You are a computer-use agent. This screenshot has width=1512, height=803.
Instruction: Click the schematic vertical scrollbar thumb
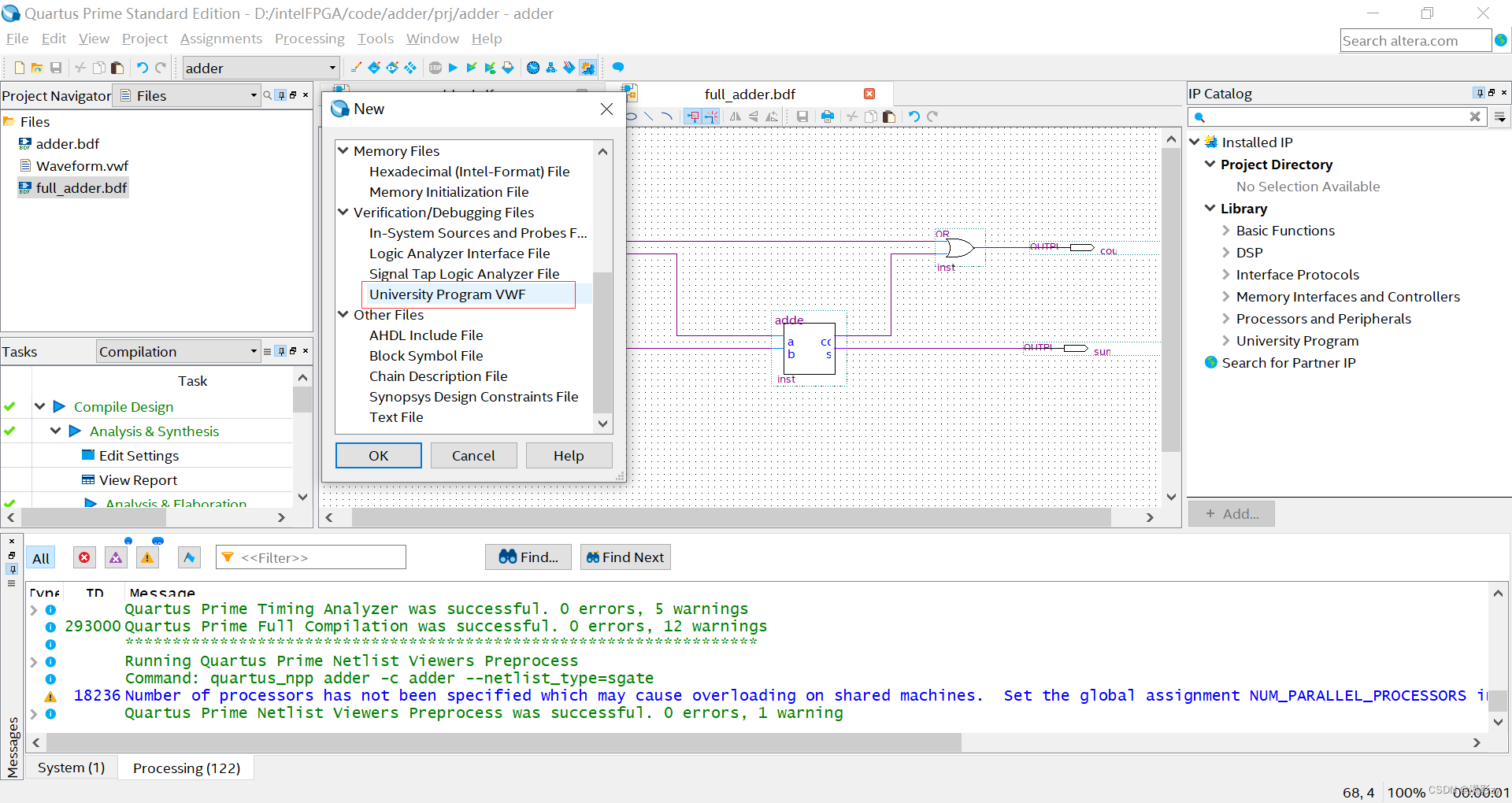(x=1171, y=299)
